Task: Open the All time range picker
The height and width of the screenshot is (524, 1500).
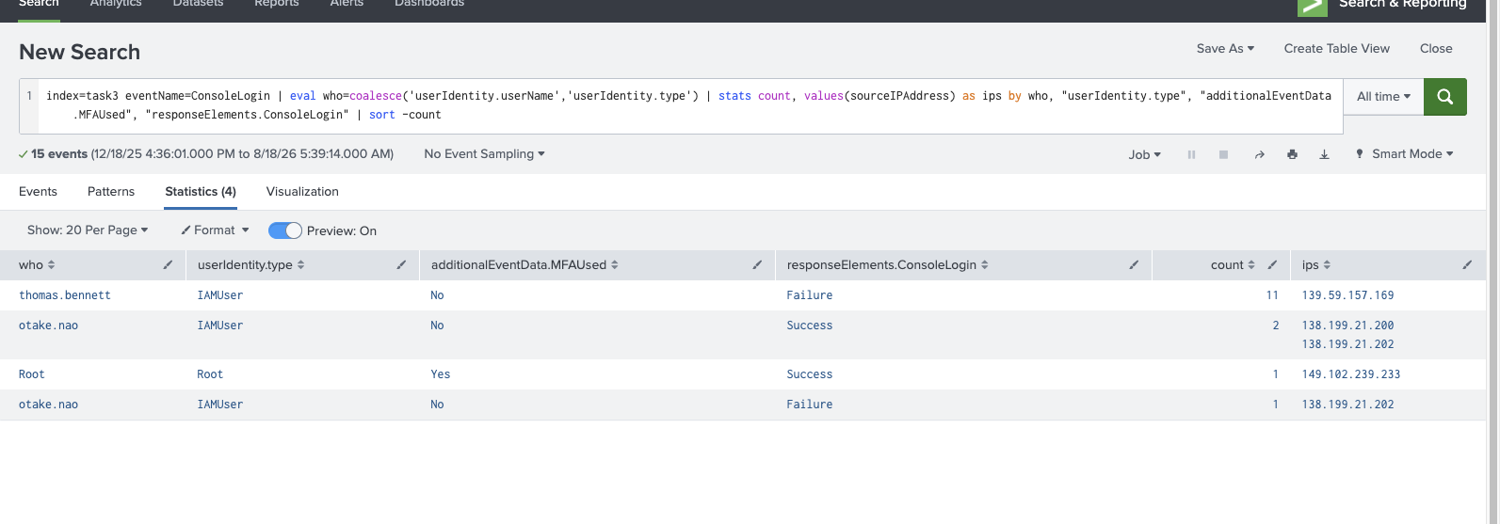Action: (x=1384, y=97)
